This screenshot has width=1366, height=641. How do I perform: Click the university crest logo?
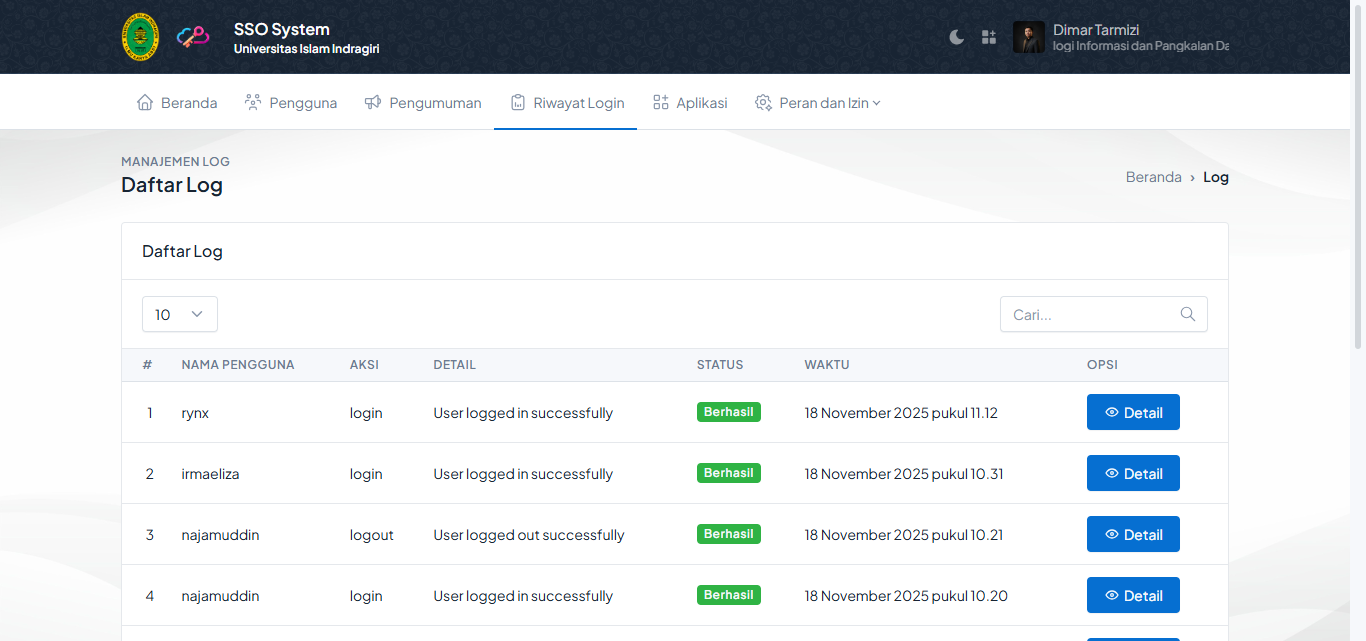click(140, 37)
